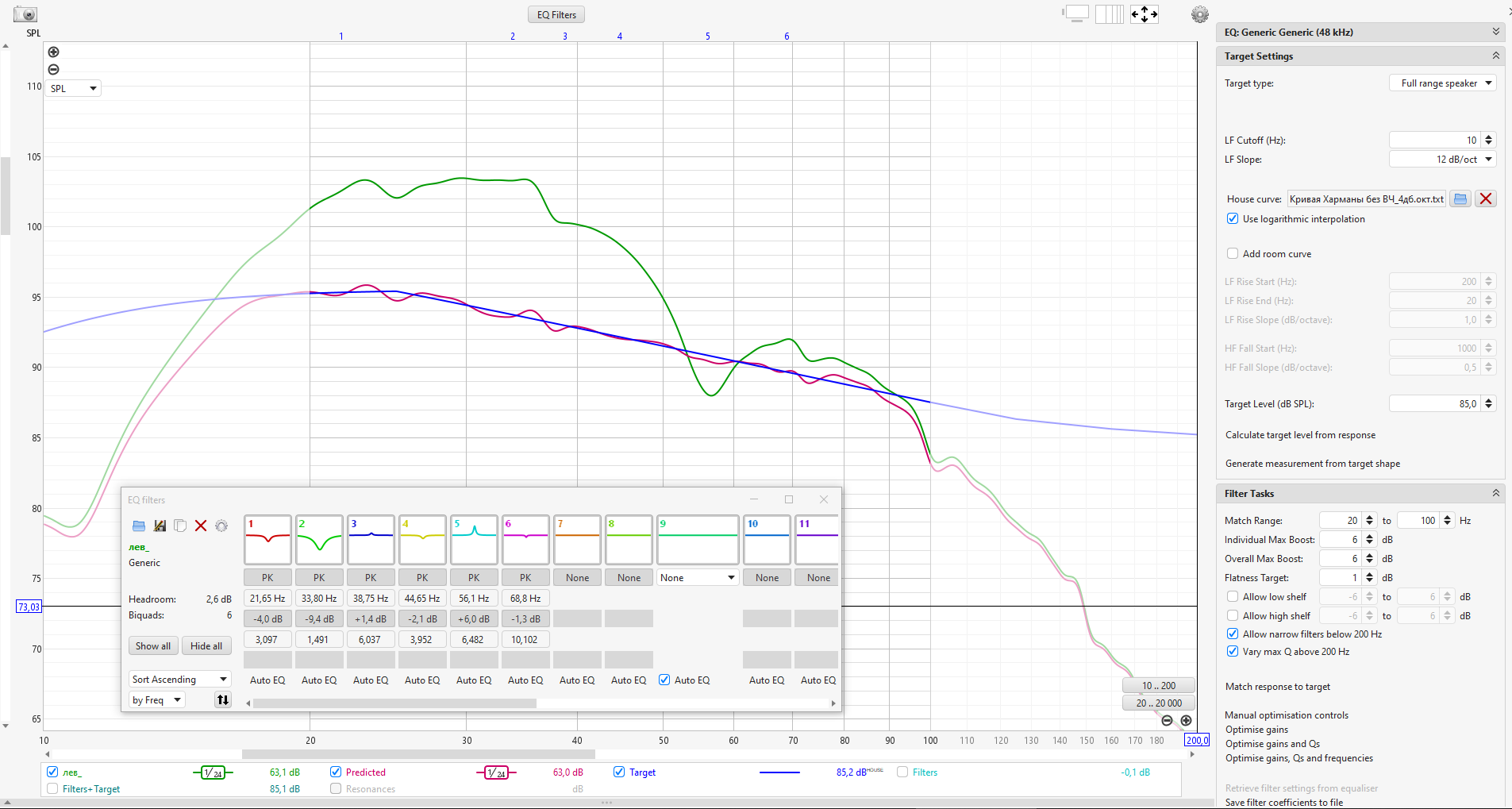Image resolution: width=1512 pixels, height=809 pixels.
Task: Enable the Add room curve checkbox
Action: click(1233, 254)
